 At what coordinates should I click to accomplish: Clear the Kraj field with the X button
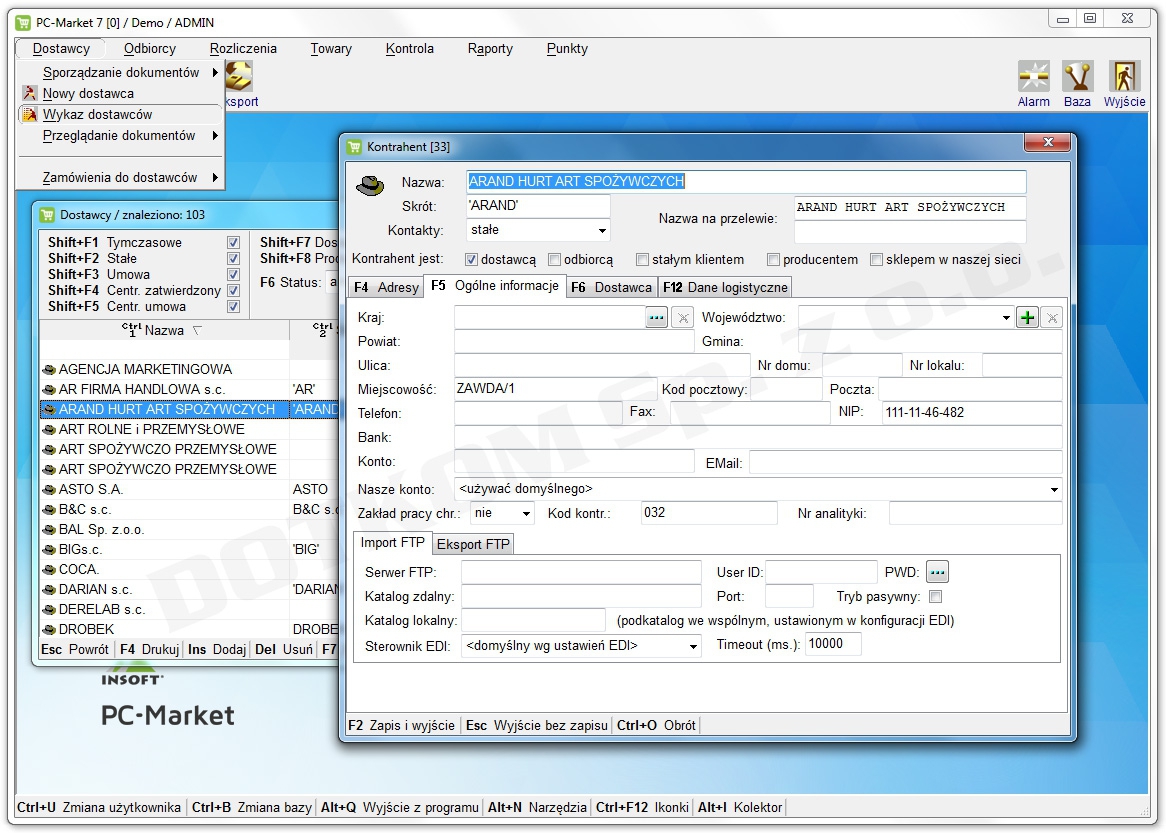tap(682, 318)
